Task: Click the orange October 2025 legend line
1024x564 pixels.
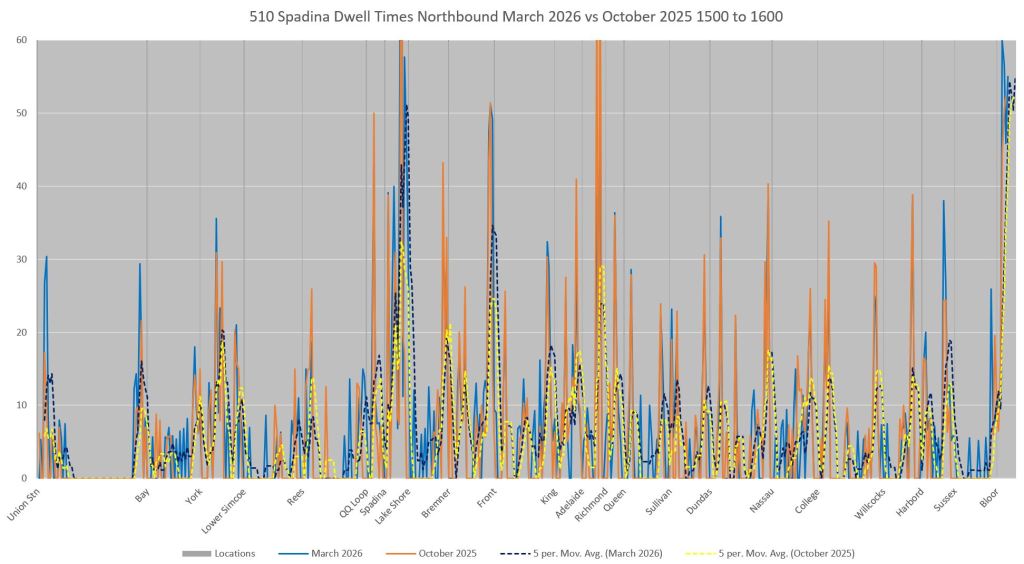Action: (398, 553)
